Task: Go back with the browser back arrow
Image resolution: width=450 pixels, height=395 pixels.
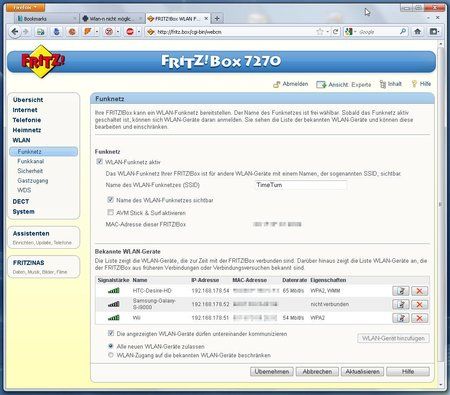Action: point(14,32)
